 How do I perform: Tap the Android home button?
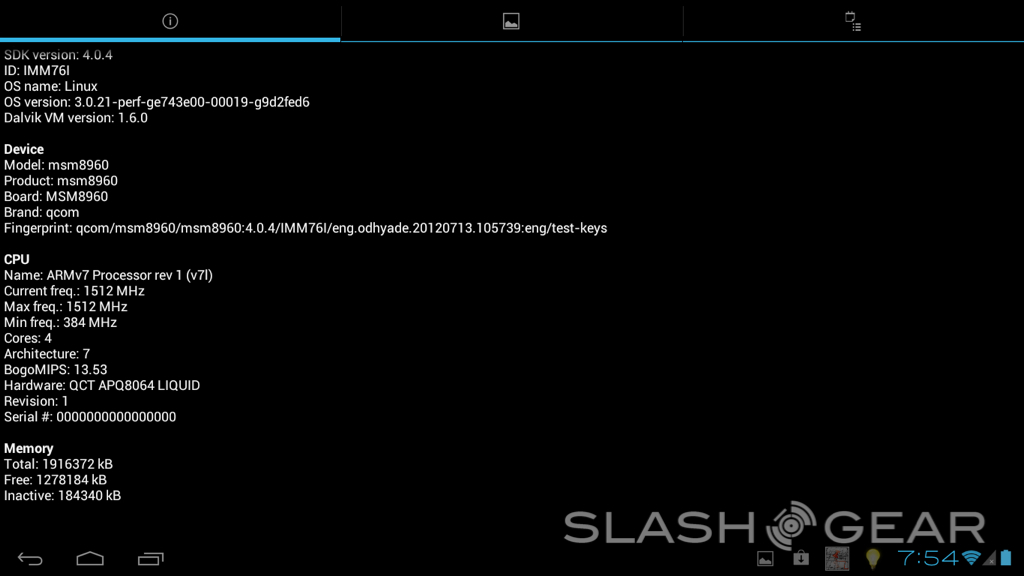(90, 558)
